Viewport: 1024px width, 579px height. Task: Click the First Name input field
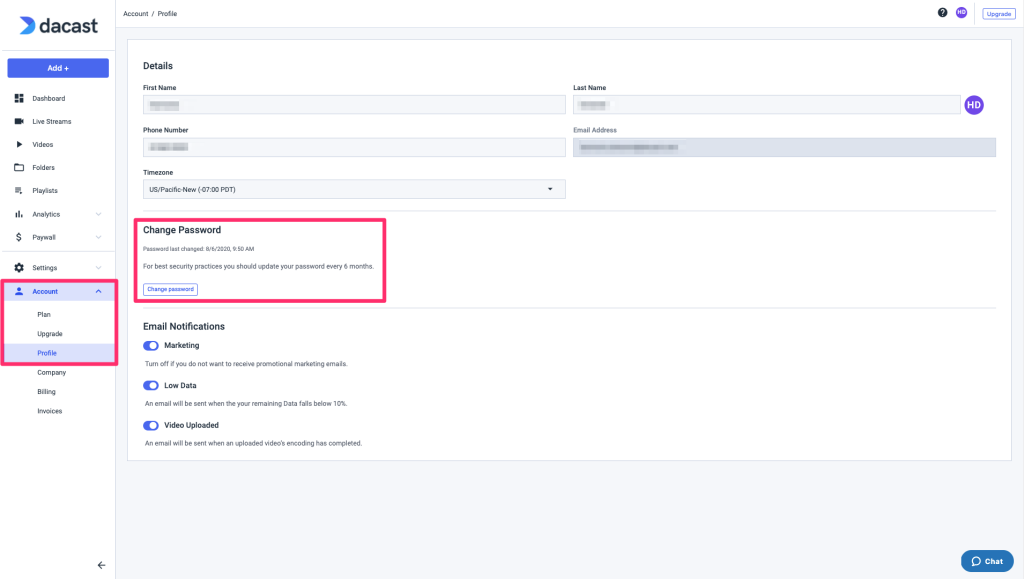pyautogui.click(x=354, y=104)
